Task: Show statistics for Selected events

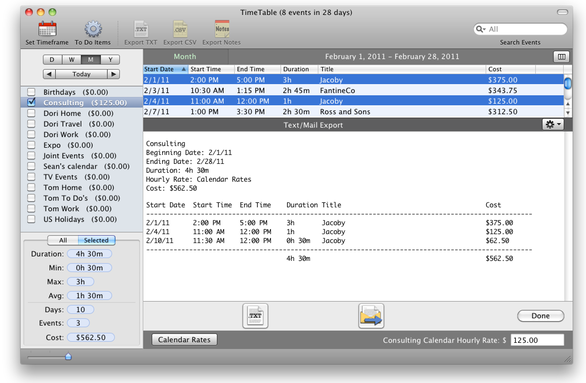Action: 96,240
